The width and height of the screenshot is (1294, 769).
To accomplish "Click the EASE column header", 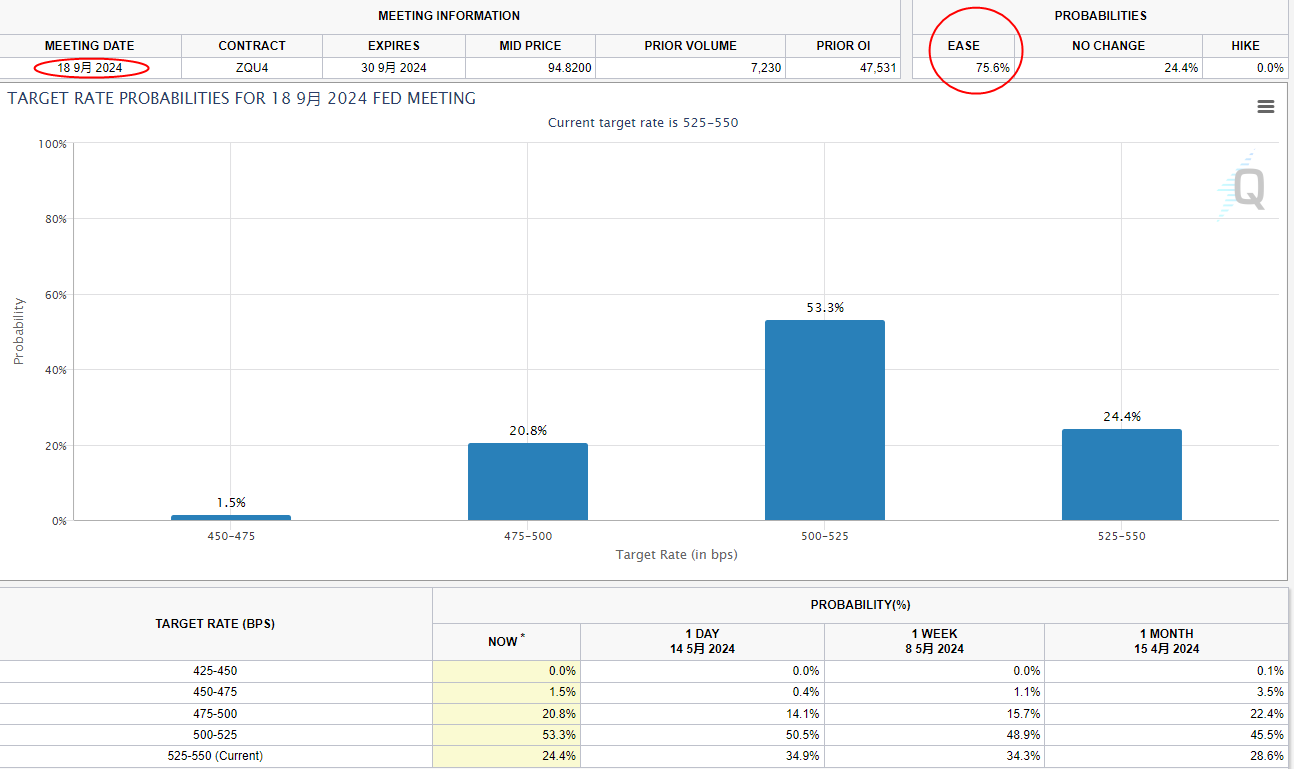I will 963,46.
